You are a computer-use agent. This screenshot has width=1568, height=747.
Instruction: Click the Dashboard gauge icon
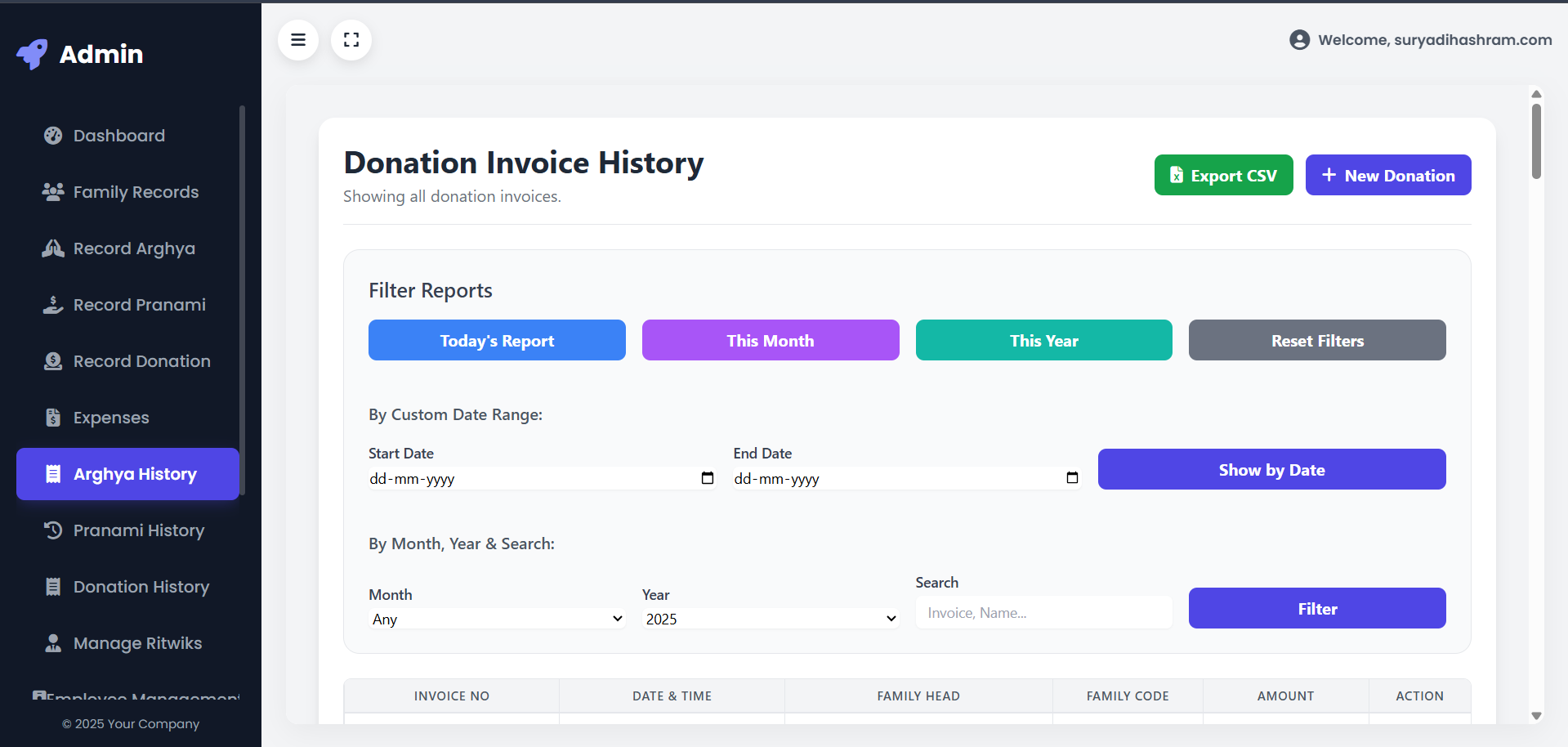pyautogui.click(x=53, y=136)
